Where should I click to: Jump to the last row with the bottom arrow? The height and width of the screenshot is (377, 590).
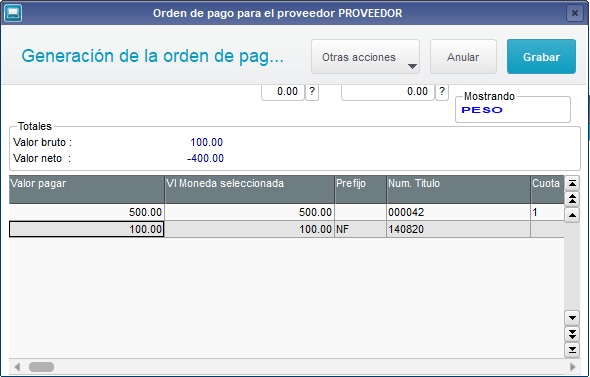click(x=572, y=350)
